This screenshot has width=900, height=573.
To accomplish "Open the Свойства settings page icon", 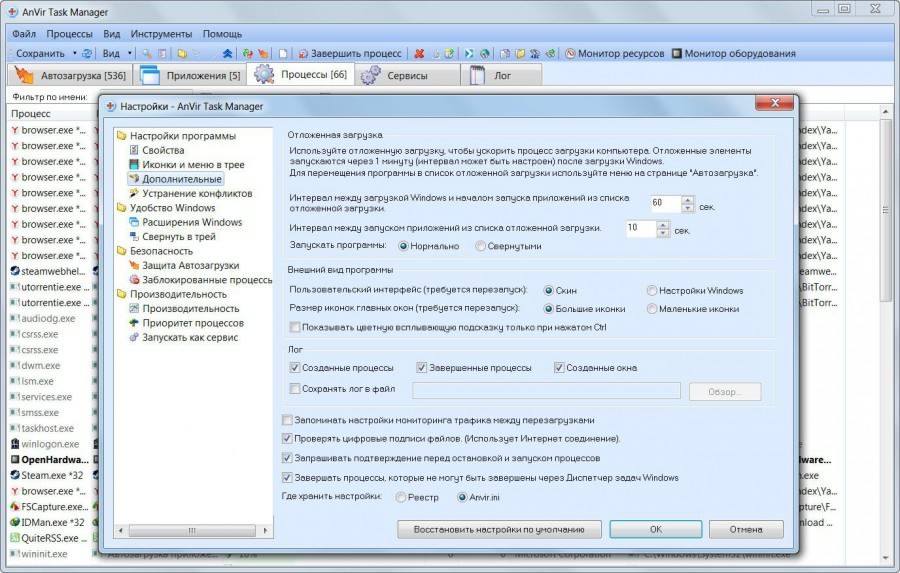I will pyautogui.click(x=134, y=150).
